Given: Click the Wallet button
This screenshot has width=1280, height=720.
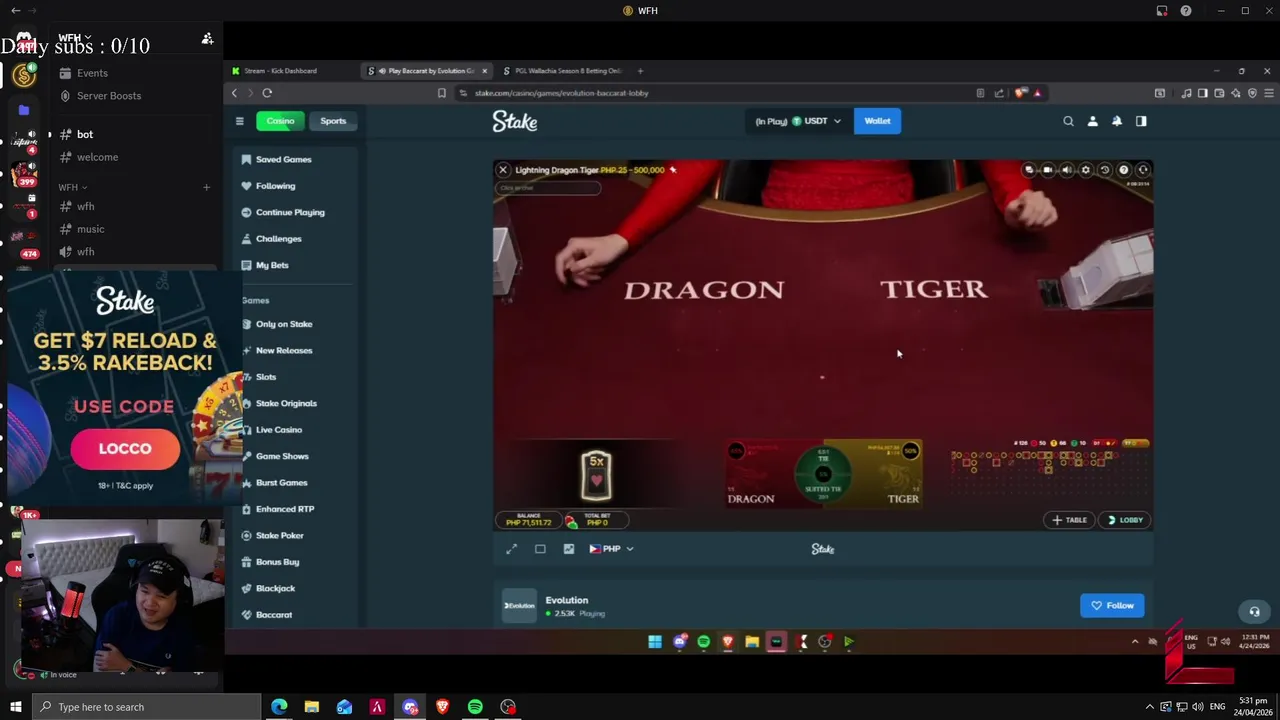Looking at the screenshot, I should (877, 121).
